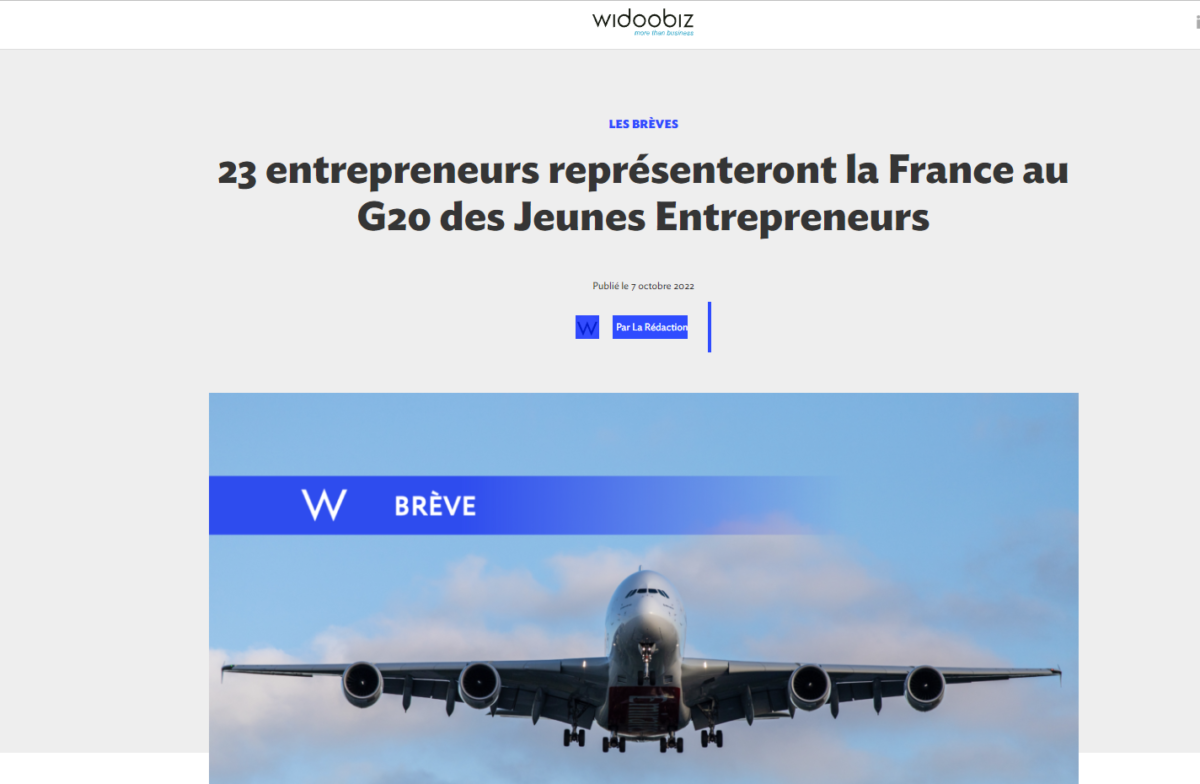Click the blue W author avatar
Image resolution: width=1200 pixels, height=784 pixels.
(587, 327)
